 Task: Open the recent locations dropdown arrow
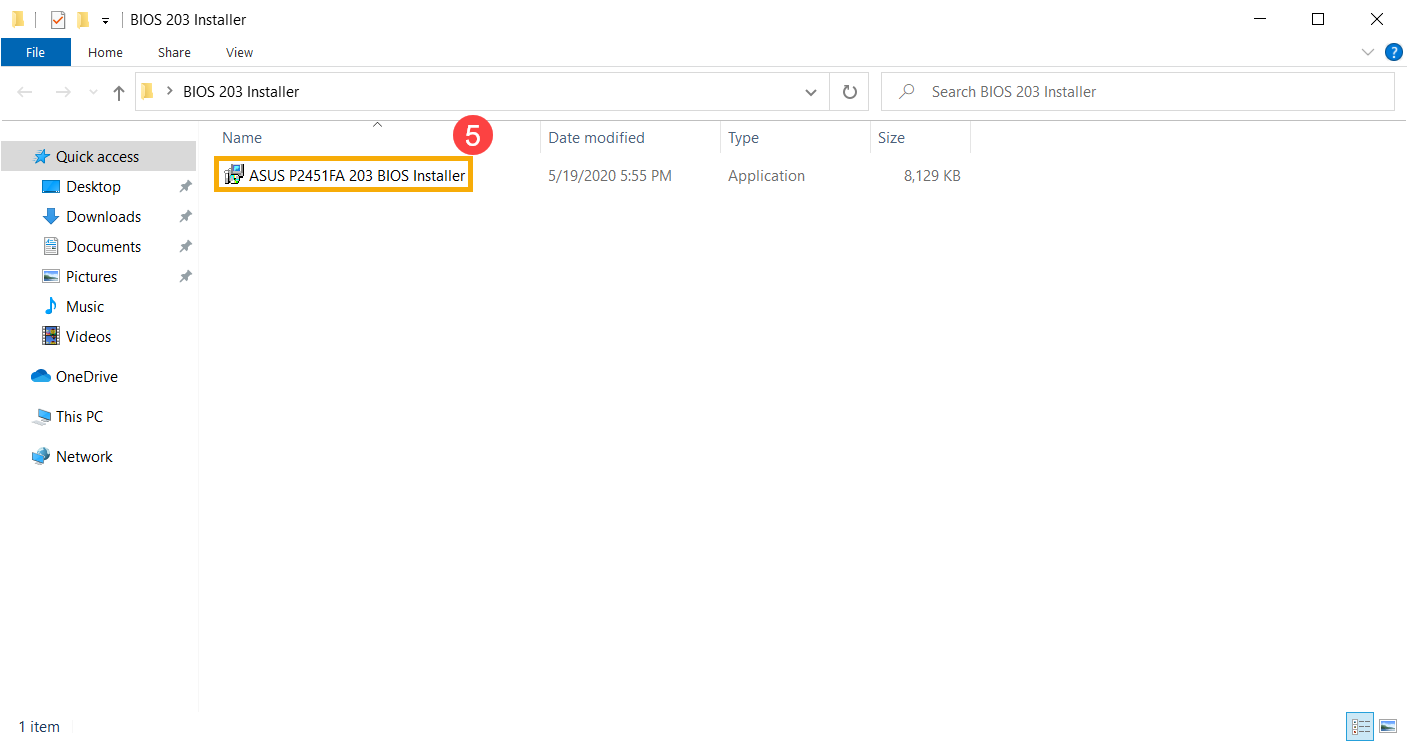pos(94,92)
